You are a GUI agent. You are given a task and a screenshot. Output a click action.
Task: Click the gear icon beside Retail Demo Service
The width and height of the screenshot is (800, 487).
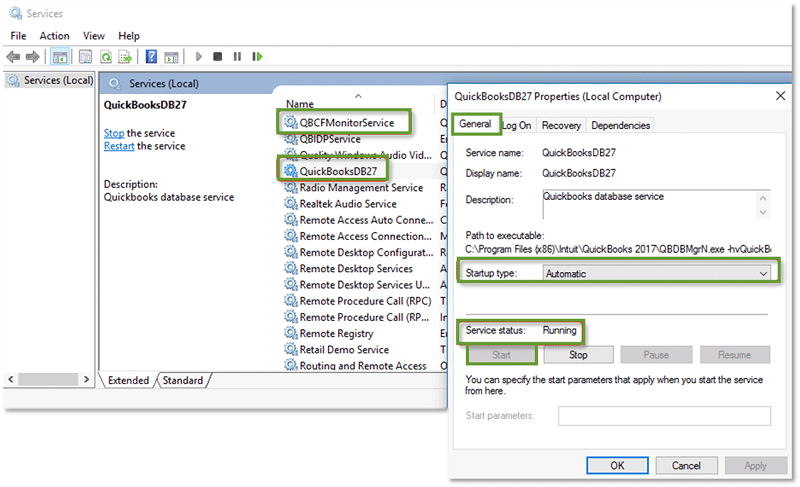point(291,349)
